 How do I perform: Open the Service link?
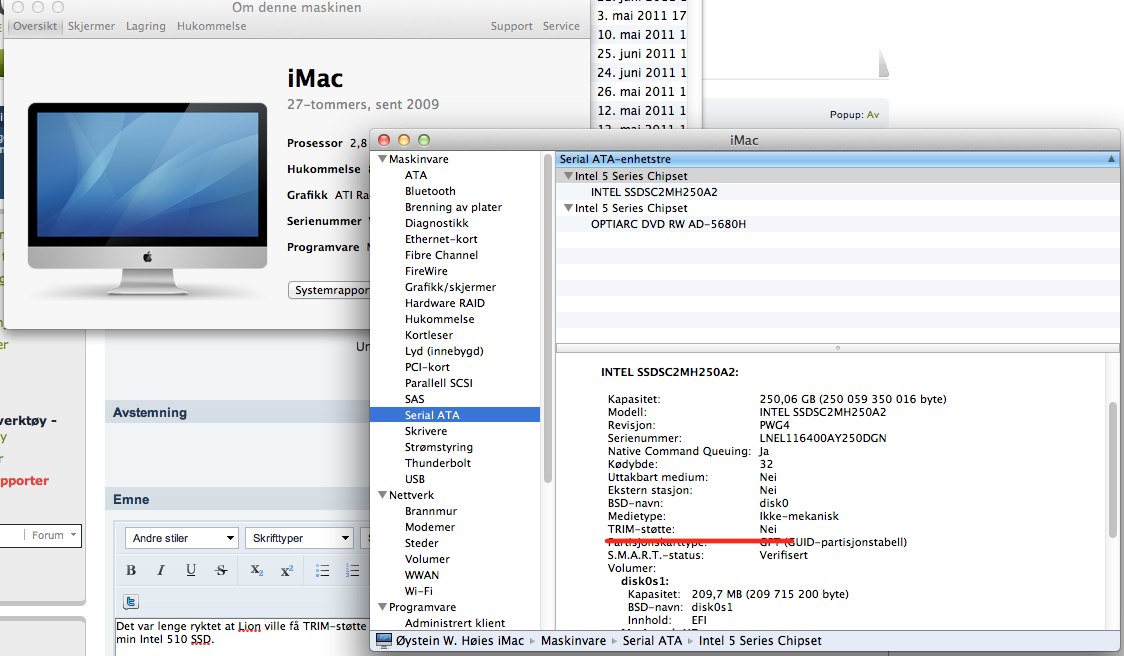pos(561,26)
